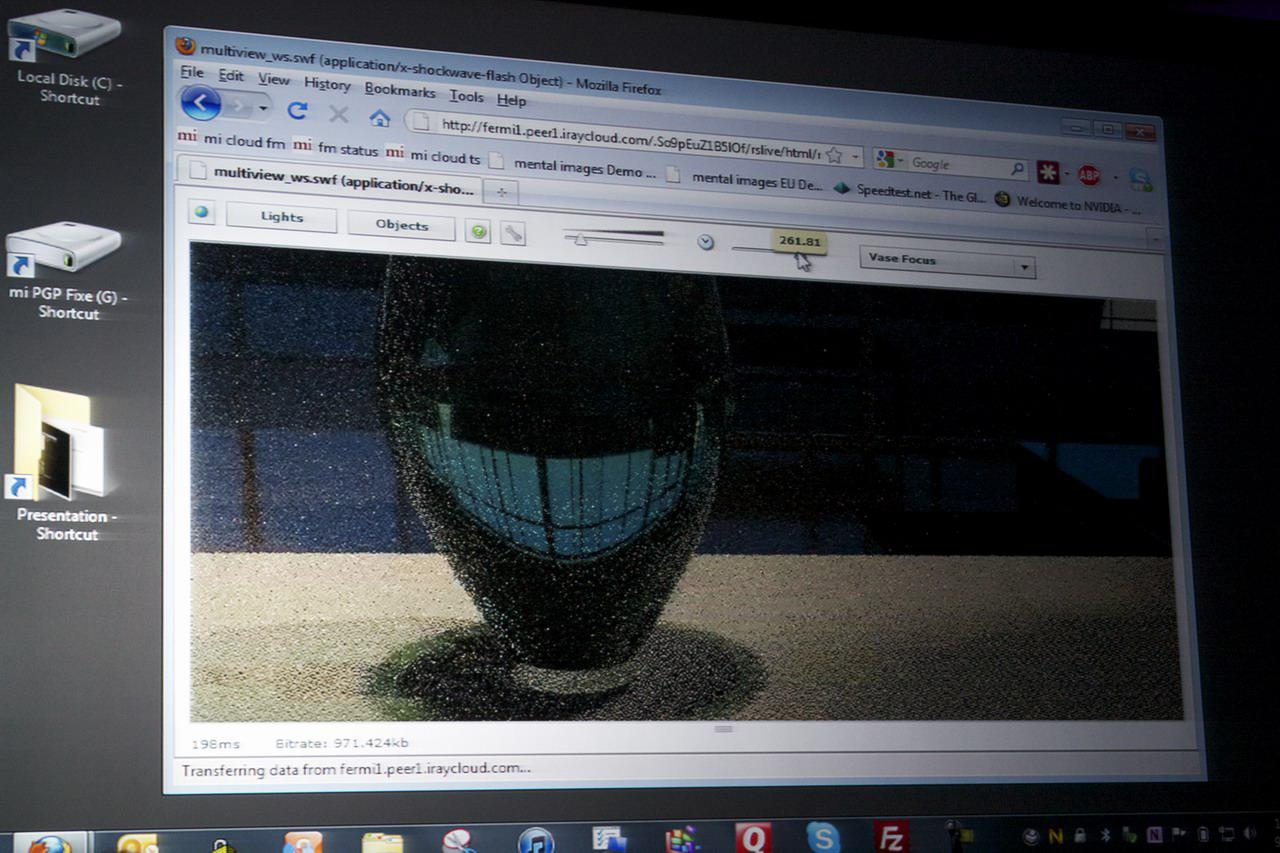Click the red Q icon in the taskbar
This screenshot has height=853, width=1280.
753,838
